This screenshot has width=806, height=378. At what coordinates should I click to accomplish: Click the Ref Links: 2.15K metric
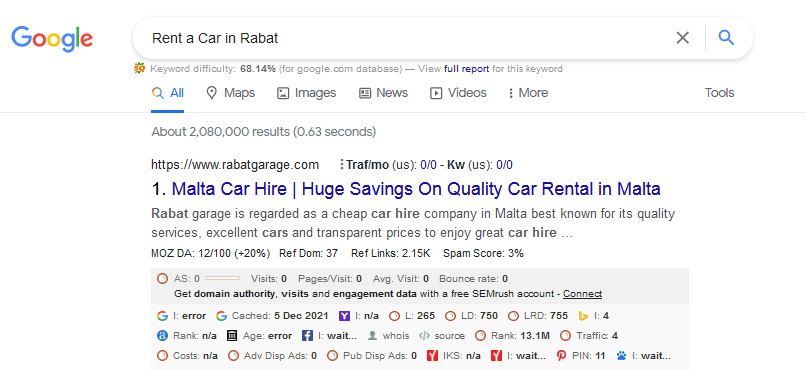pos(391,254)
